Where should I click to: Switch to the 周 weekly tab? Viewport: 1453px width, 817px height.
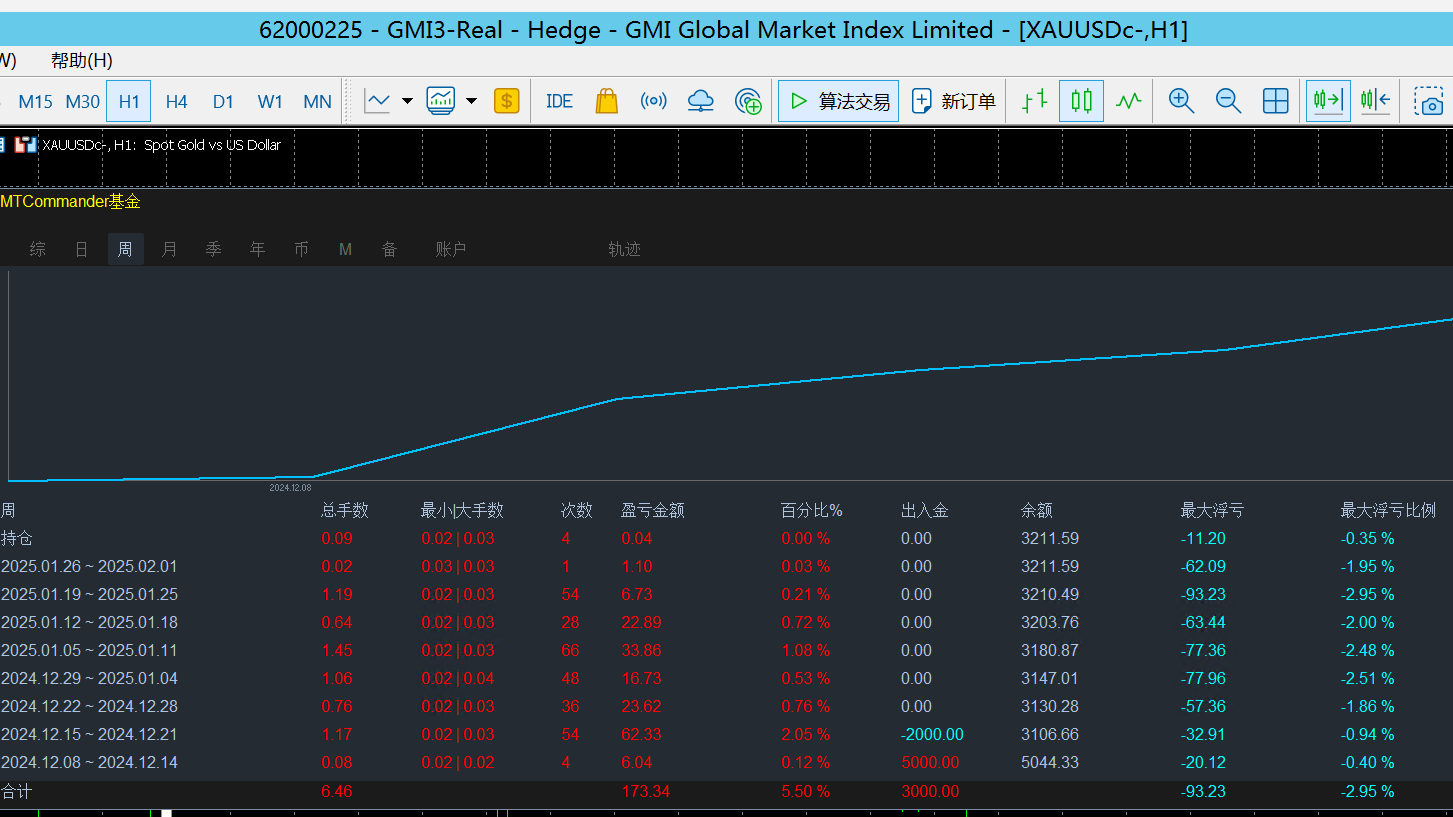[125, 249]
